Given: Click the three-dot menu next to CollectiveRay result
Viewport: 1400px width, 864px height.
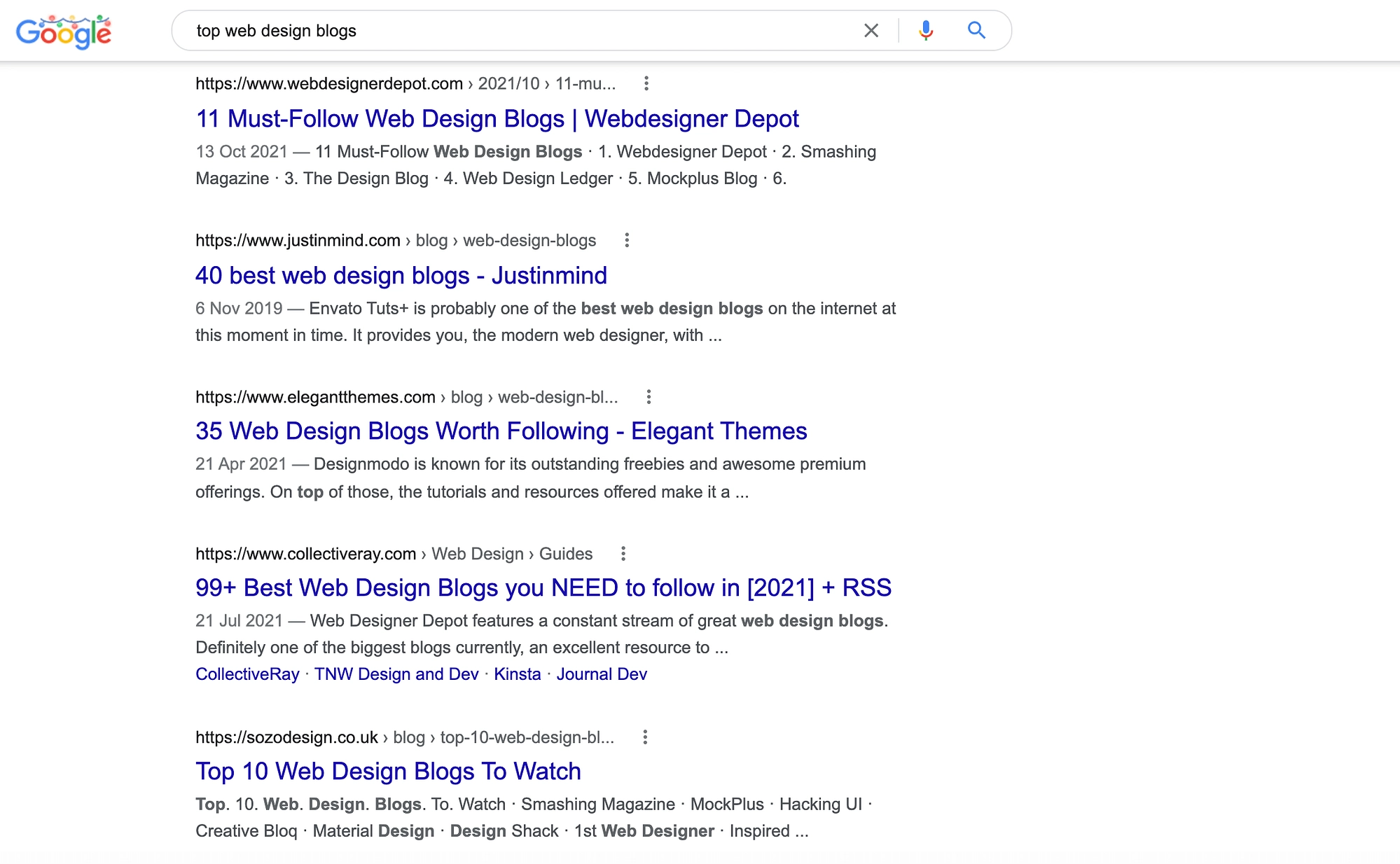Looking at the screenshot, I should 623,553.
